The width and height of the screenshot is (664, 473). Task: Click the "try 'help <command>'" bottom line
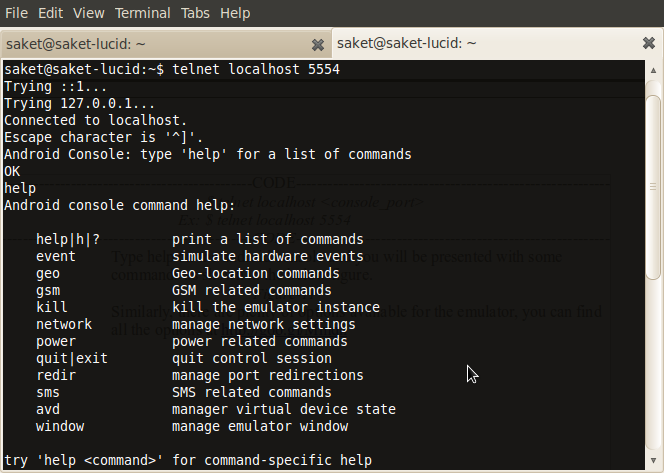(188, 460)
